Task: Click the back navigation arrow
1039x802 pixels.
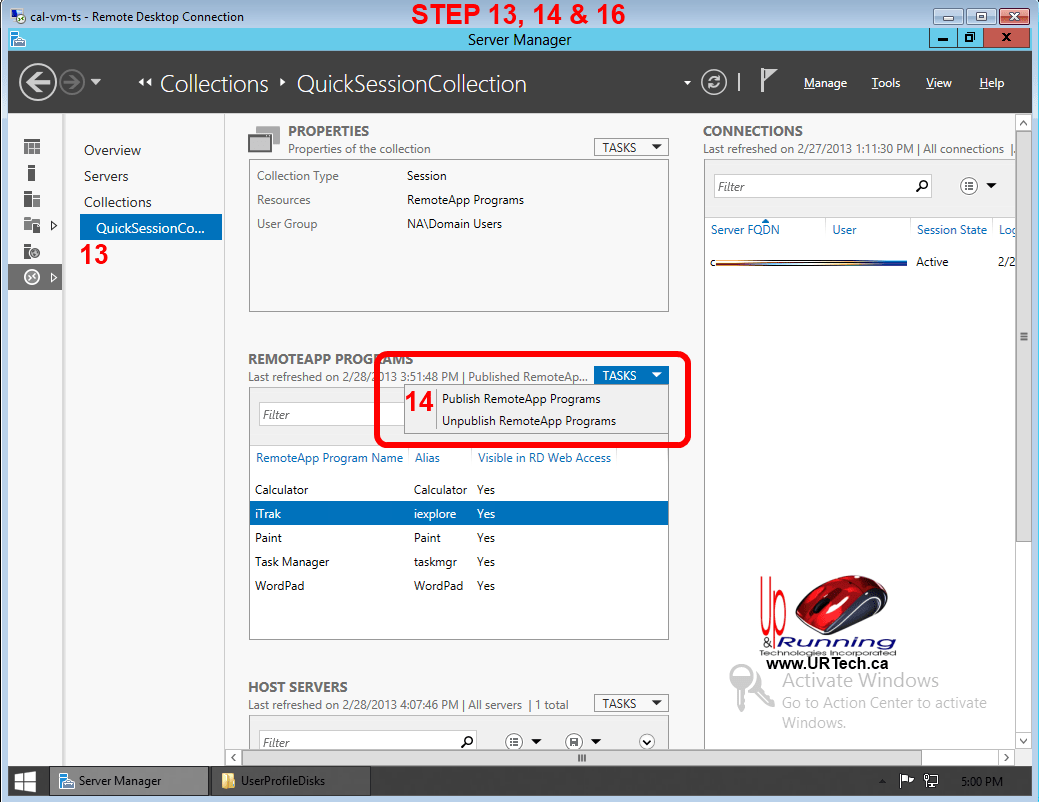Action: (37, 82)
